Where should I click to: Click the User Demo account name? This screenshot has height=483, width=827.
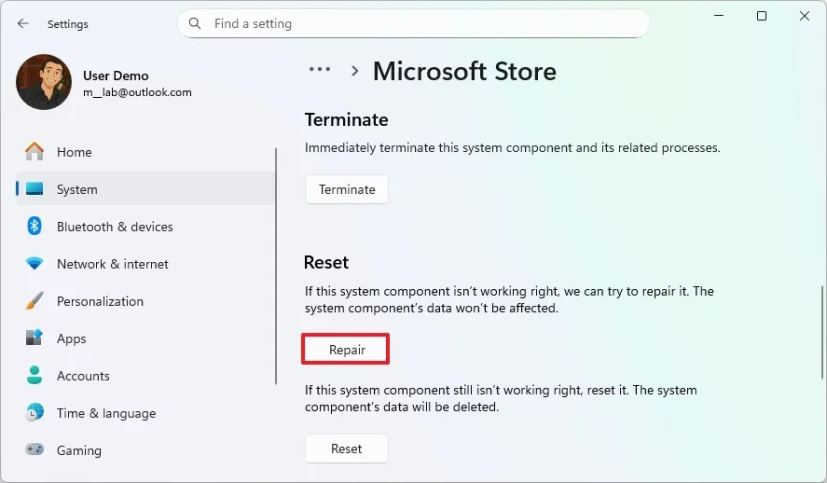[x=116, y=75]
